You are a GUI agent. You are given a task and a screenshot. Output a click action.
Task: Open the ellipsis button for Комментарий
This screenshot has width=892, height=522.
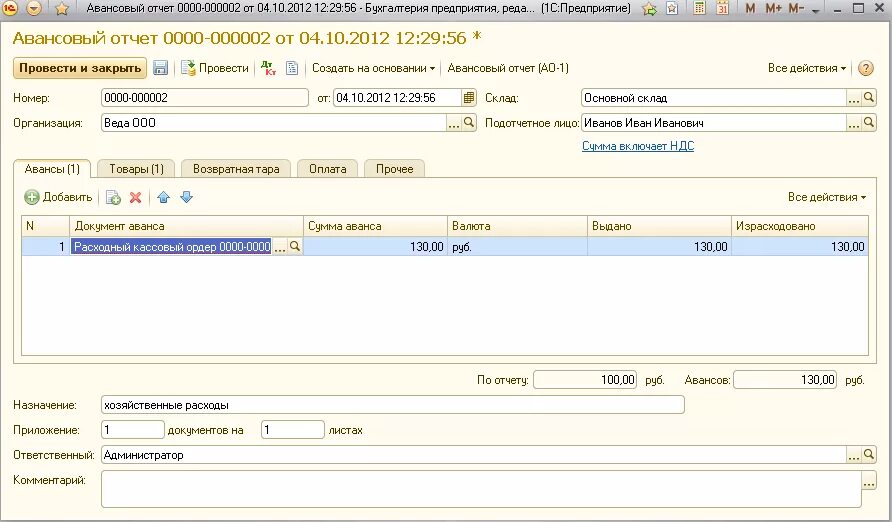point(869,481)
